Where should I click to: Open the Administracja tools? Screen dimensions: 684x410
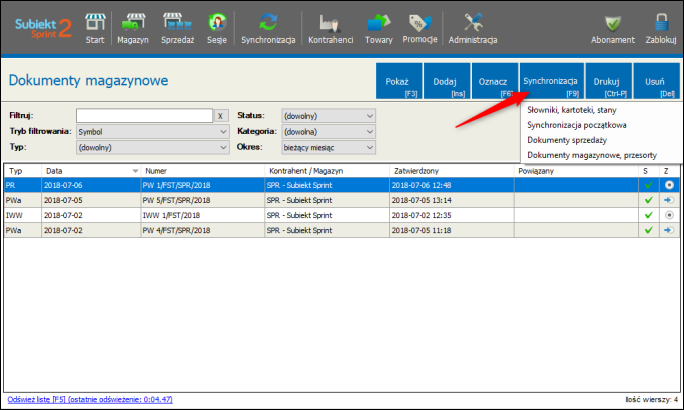click(x=473, y=26)
